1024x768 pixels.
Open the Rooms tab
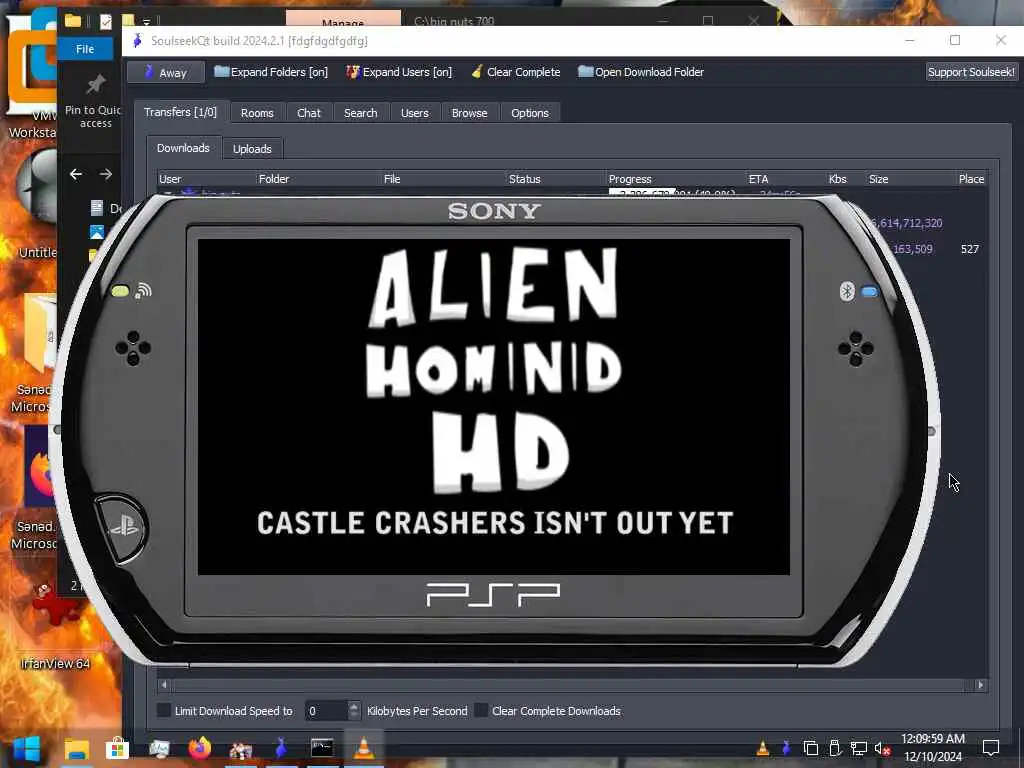[x=257, y=113]
